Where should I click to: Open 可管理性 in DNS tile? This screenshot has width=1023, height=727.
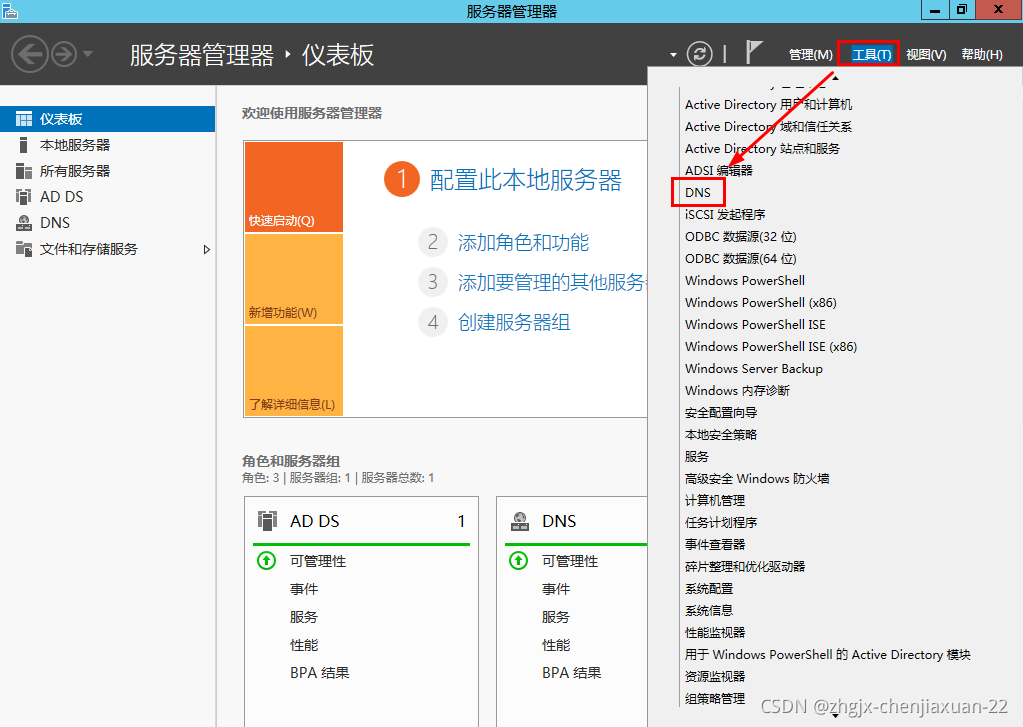coord(570,561)
